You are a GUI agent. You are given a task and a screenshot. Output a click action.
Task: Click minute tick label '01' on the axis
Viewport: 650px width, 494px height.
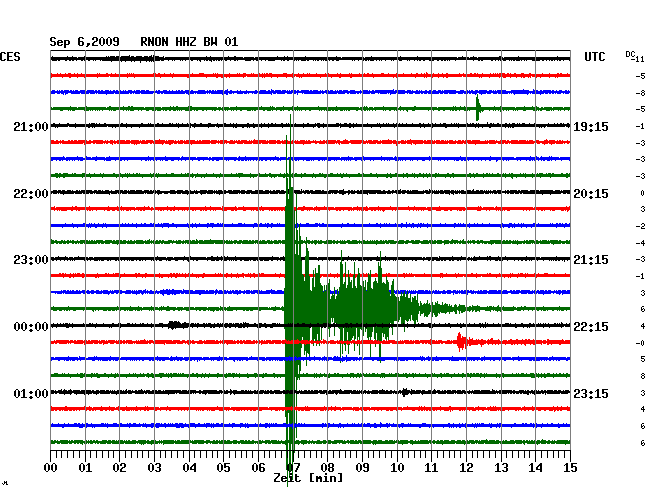pos(85,468)
